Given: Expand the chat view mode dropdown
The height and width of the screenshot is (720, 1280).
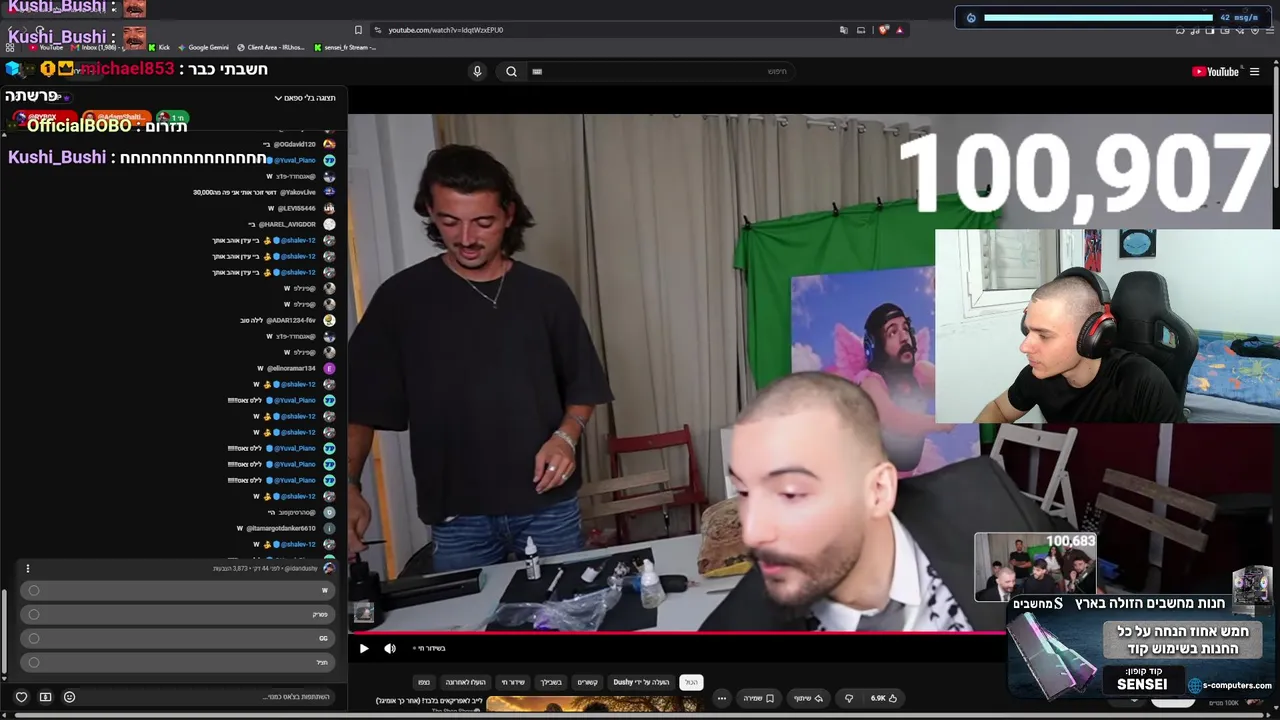Looking at the screenshot, I should point(305,98).
